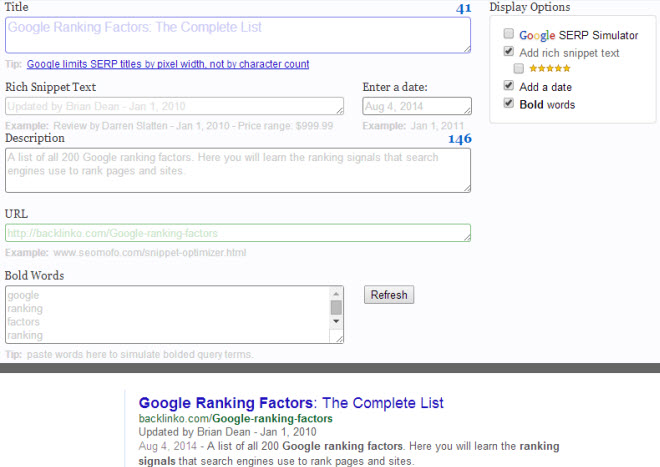The height and width of the screenshot is (467, 660).
Task: Click the URL field resize handle
Action: (x=467, y=238)
